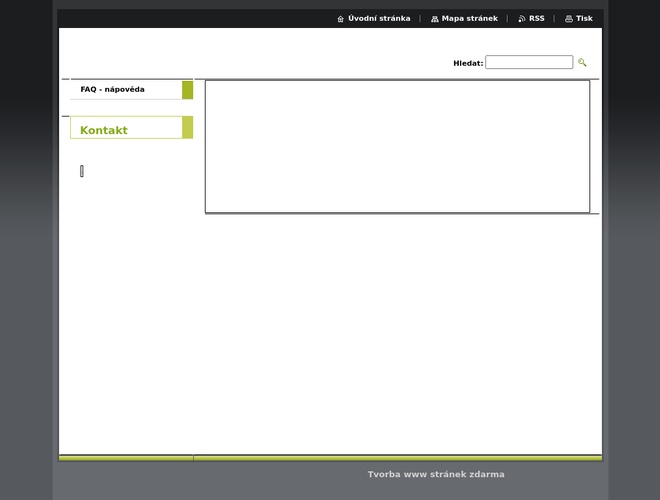Open the Mapa stránek text link

(469, 19)
